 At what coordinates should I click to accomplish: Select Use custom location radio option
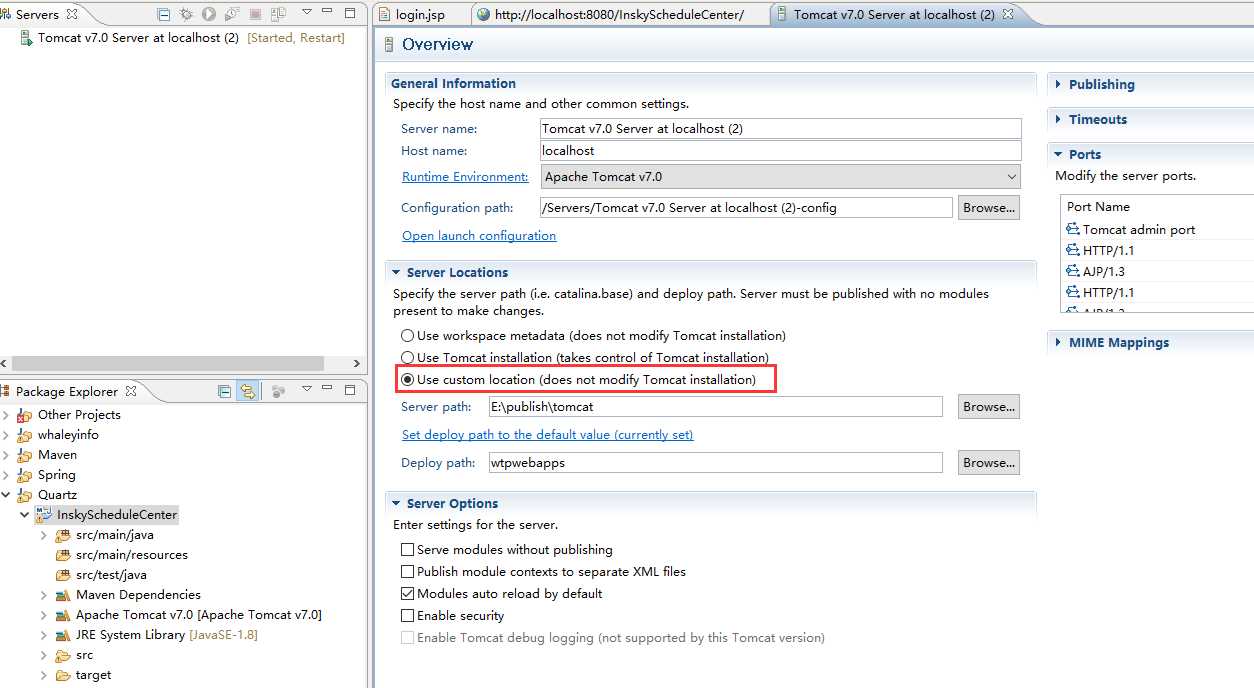[x=407, y=380]
